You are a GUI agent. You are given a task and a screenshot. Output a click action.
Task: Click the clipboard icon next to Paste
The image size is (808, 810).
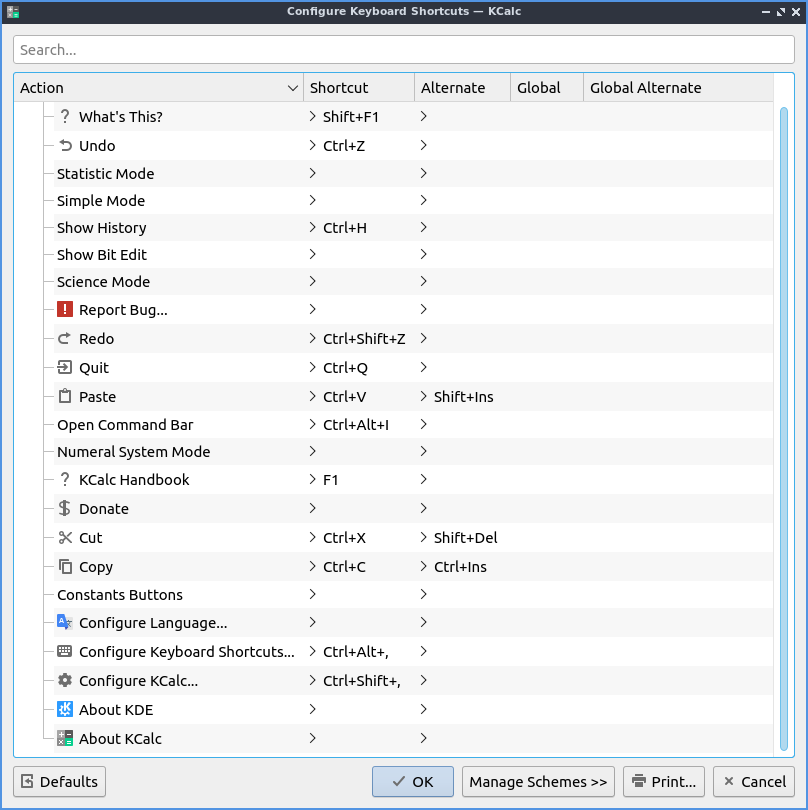coord(66,397)
